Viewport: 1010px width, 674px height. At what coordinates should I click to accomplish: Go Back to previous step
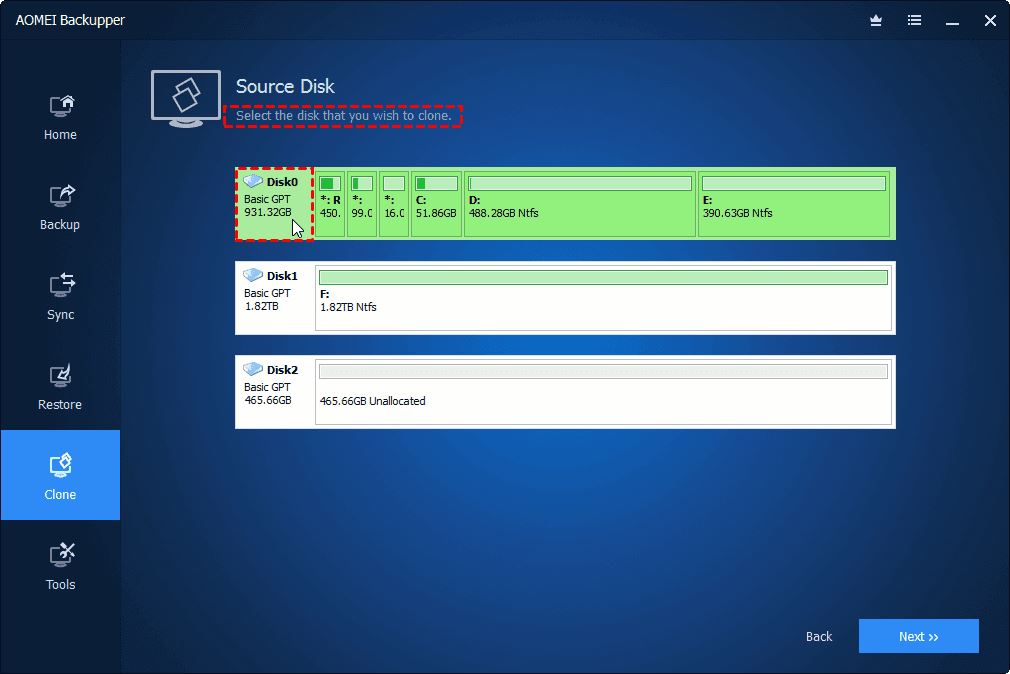click(x=819, y=637)
